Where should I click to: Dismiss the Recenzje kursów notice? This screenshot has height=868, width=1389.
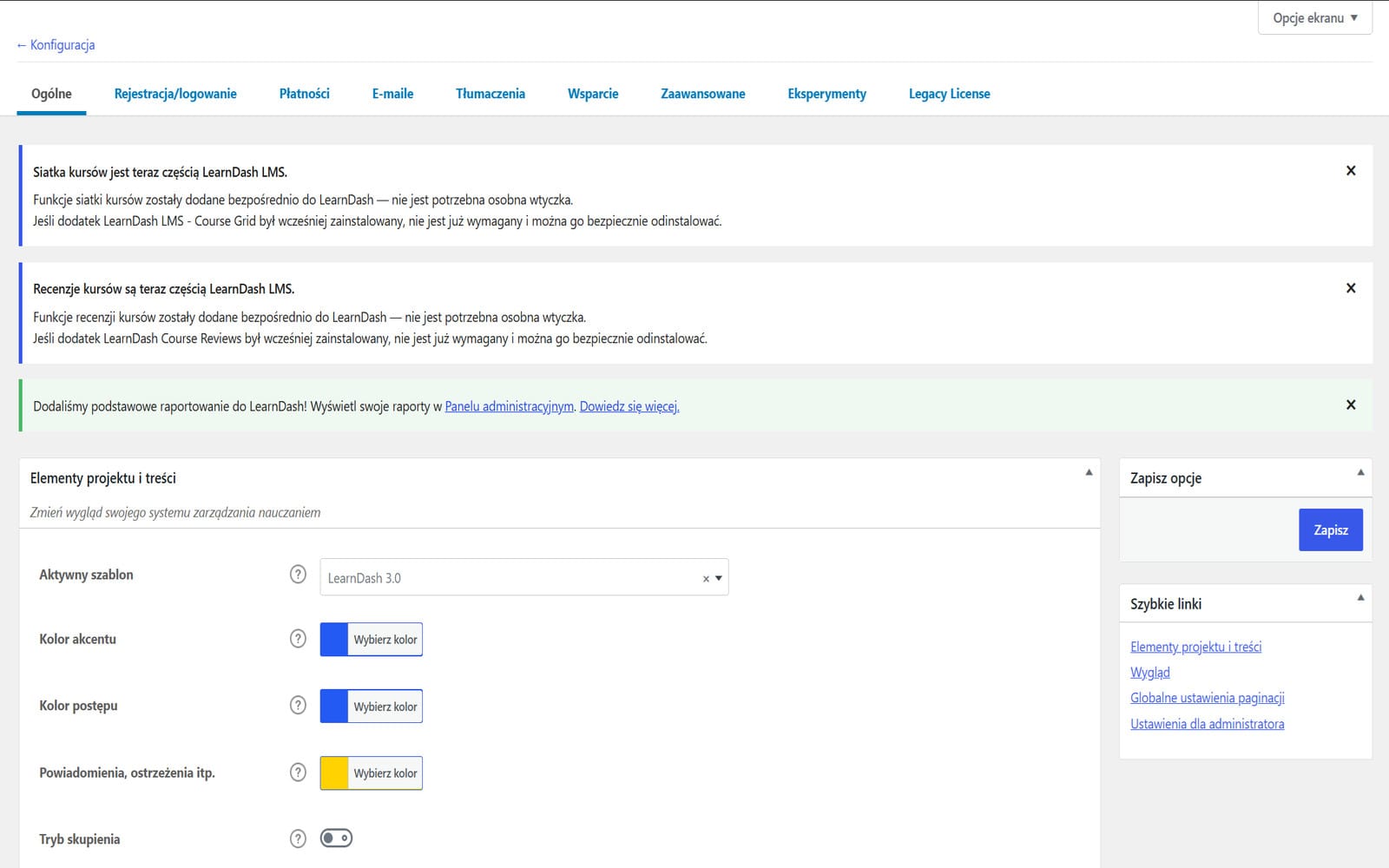1351,288
